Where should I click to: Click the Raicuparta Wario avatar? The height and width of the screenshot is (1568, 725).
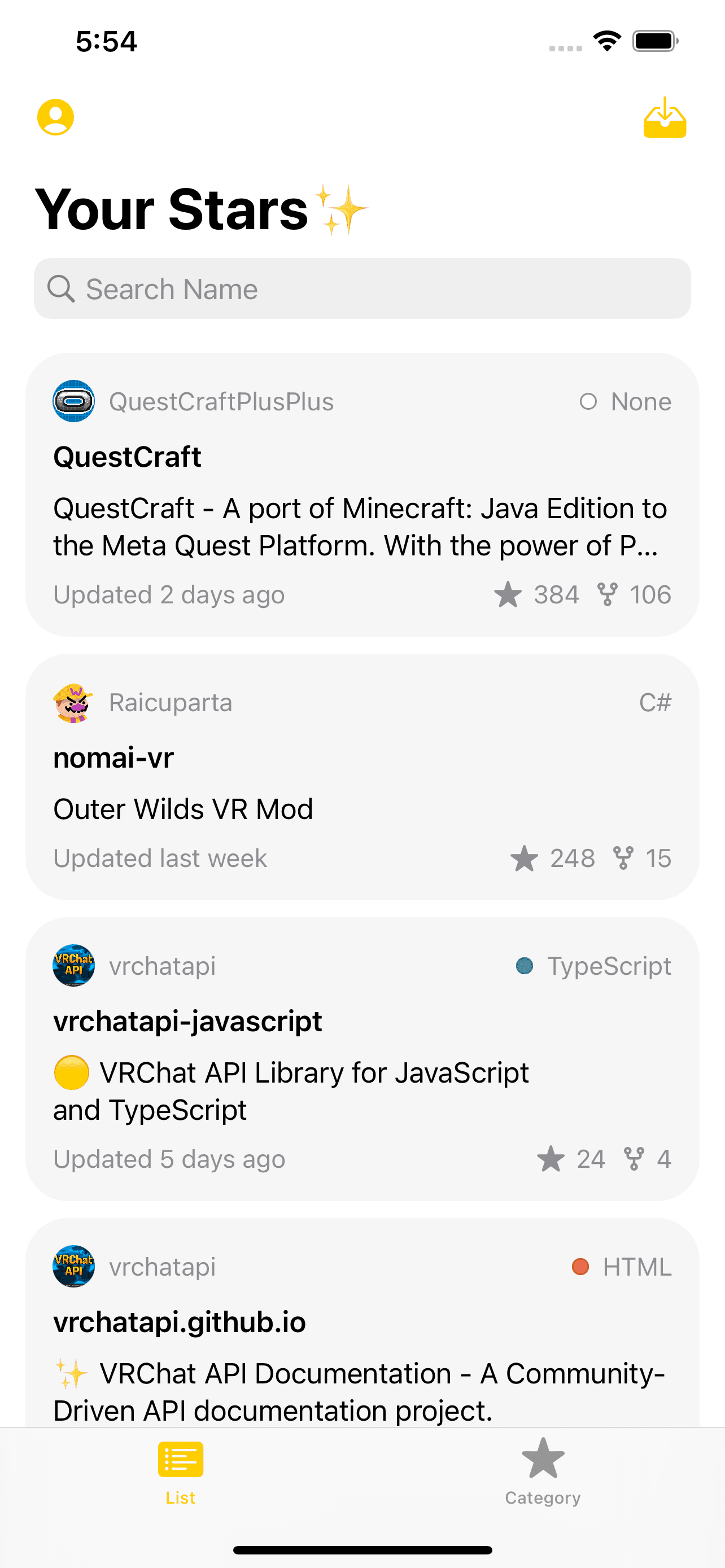(x=73, y=702)
